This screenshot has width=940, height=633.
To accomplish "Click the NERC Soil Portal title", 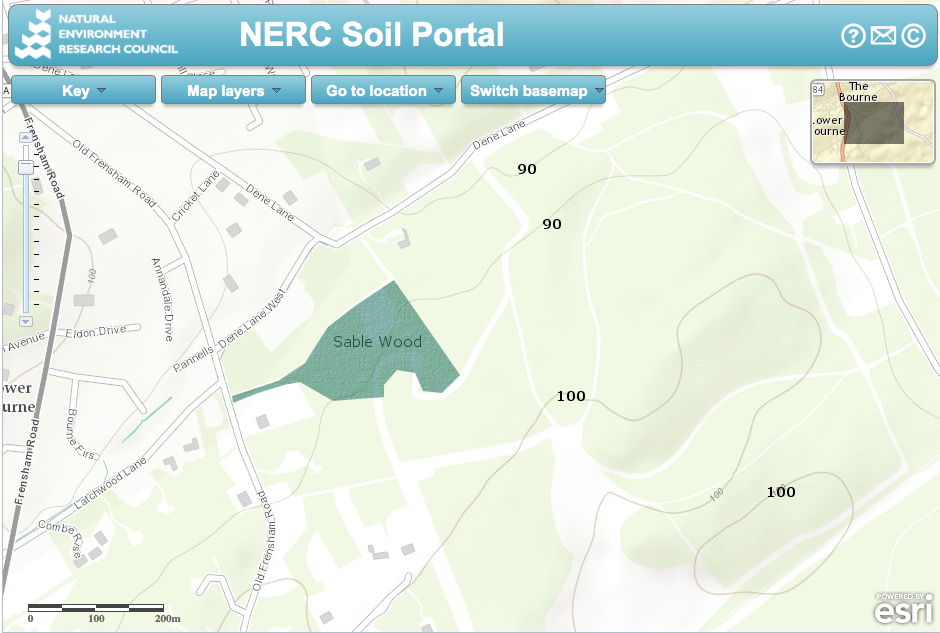I will point(371,35).
